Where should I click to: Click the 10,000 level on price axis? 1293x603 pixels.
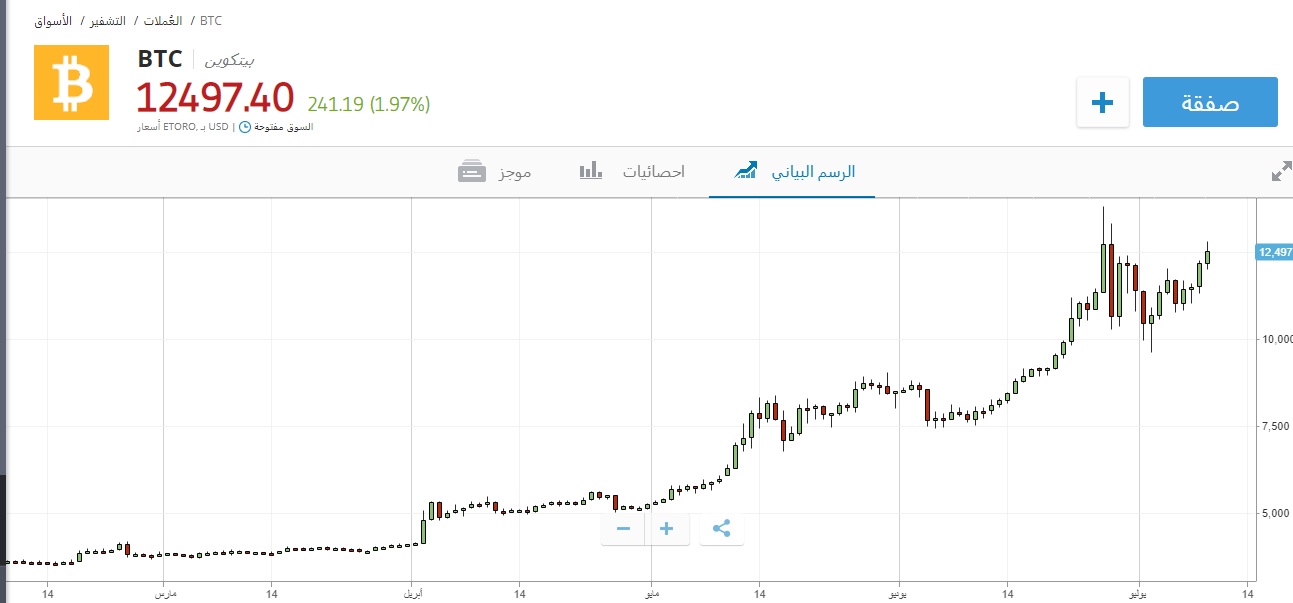click(x=1274, y=340)
